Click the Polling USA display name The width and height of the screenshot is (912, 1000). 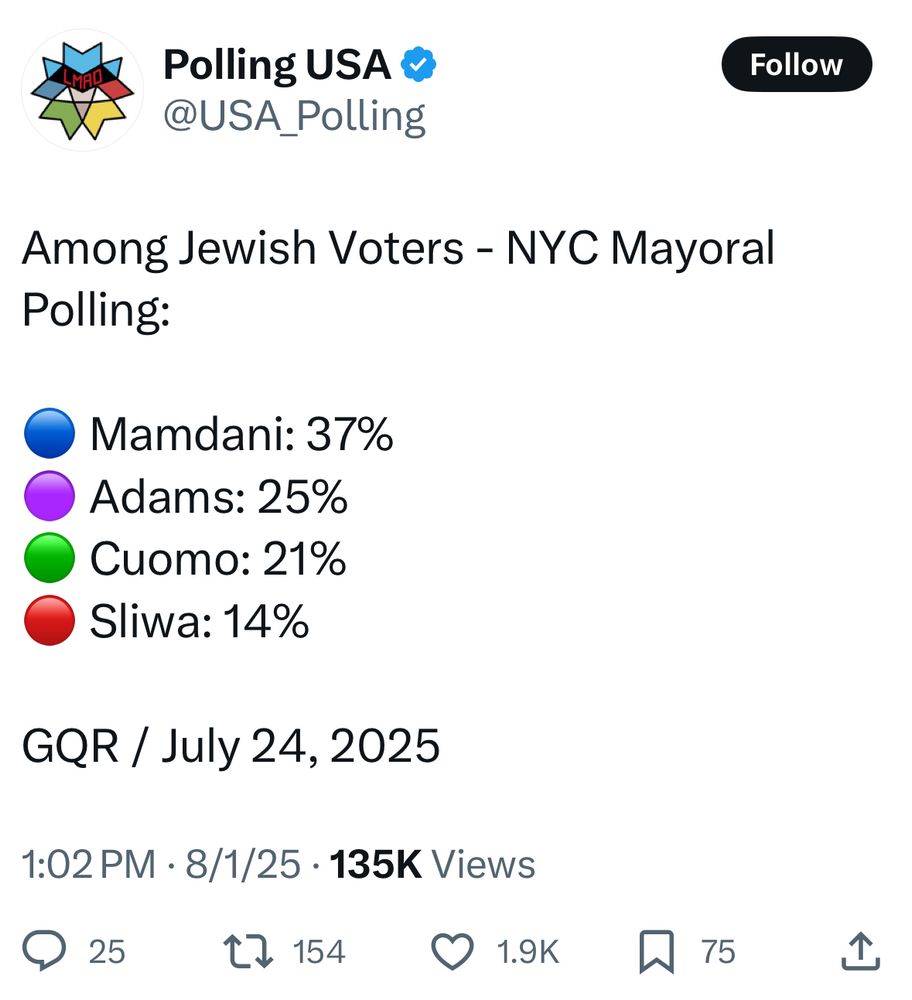pyautogui.click(x=277, y=65)
